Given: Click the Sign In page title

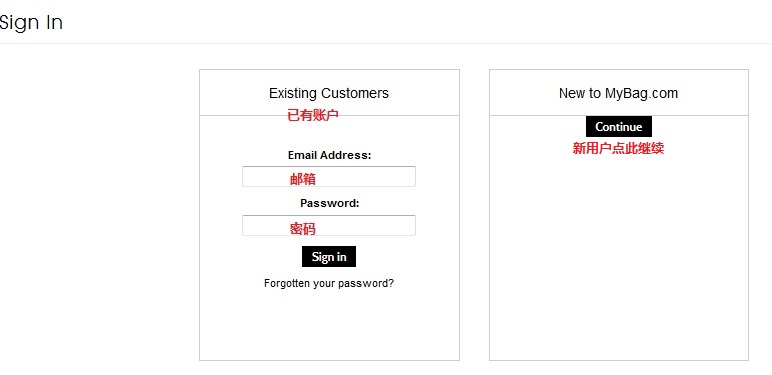Looking at the screenshot, I should (x=31, y=23).
